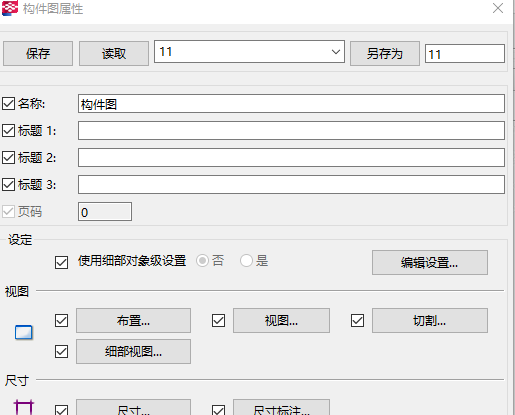Toggle the 使用细部对象级设置 checkbox
This screenshot has height=415, width=515.
point(61,262)
